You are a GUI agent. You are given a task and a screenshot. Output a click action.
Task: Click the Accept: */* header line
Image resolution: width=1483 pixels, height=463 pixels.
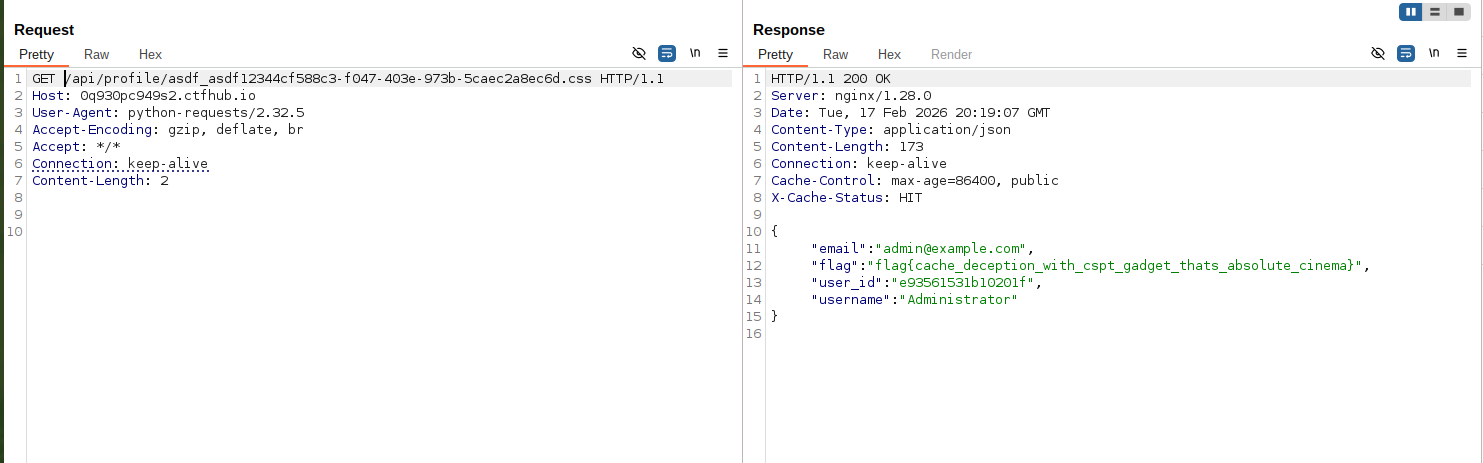(76, 146)
